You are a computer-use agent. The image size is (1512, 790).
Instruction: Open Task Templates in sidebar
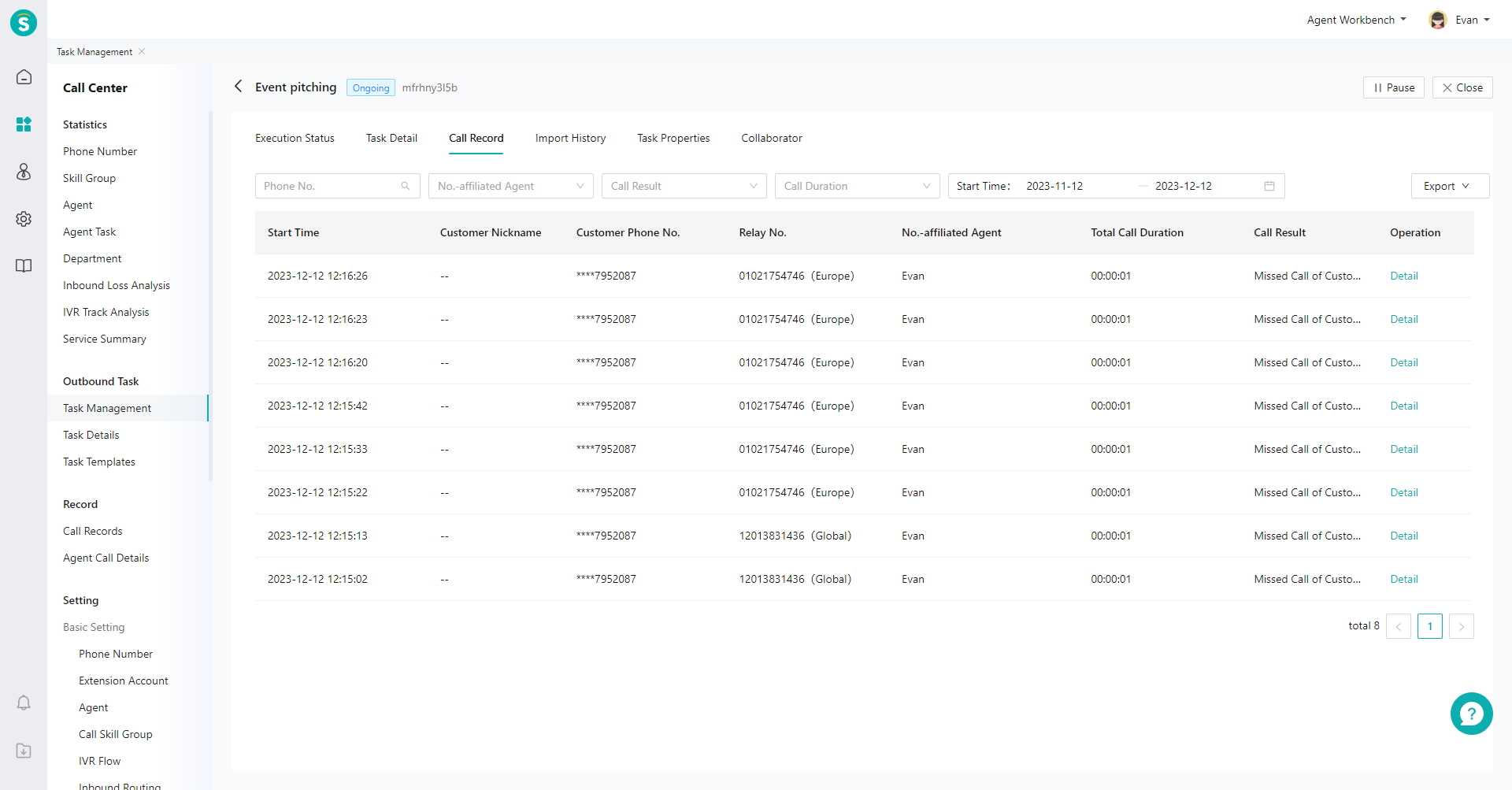[x=99, y=462]
